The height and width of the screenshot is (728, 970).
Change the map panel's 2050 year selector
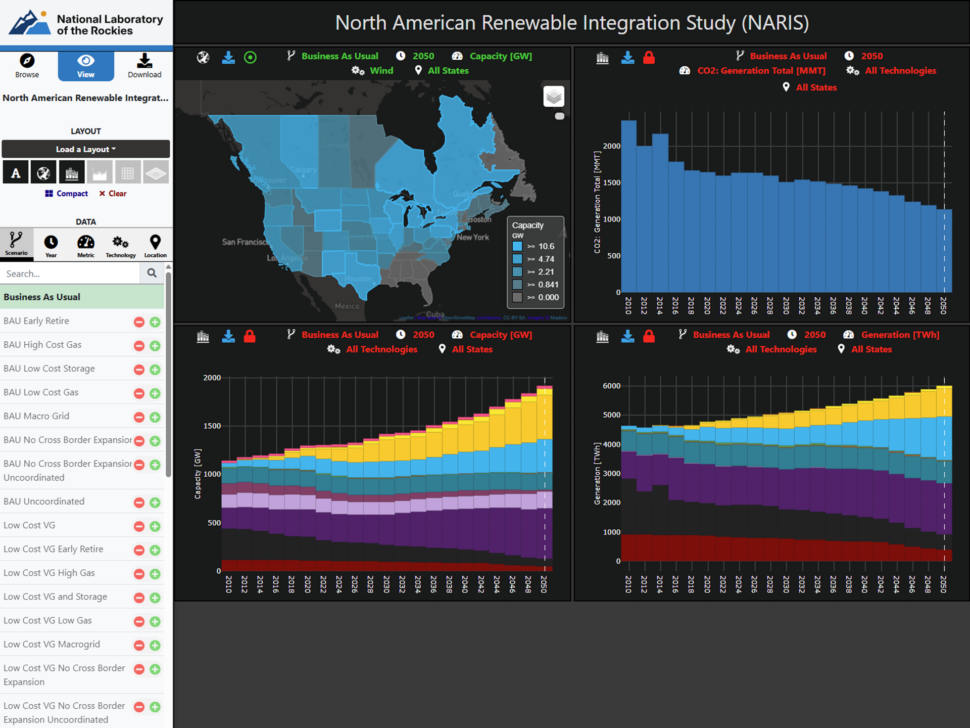point(416,56)
